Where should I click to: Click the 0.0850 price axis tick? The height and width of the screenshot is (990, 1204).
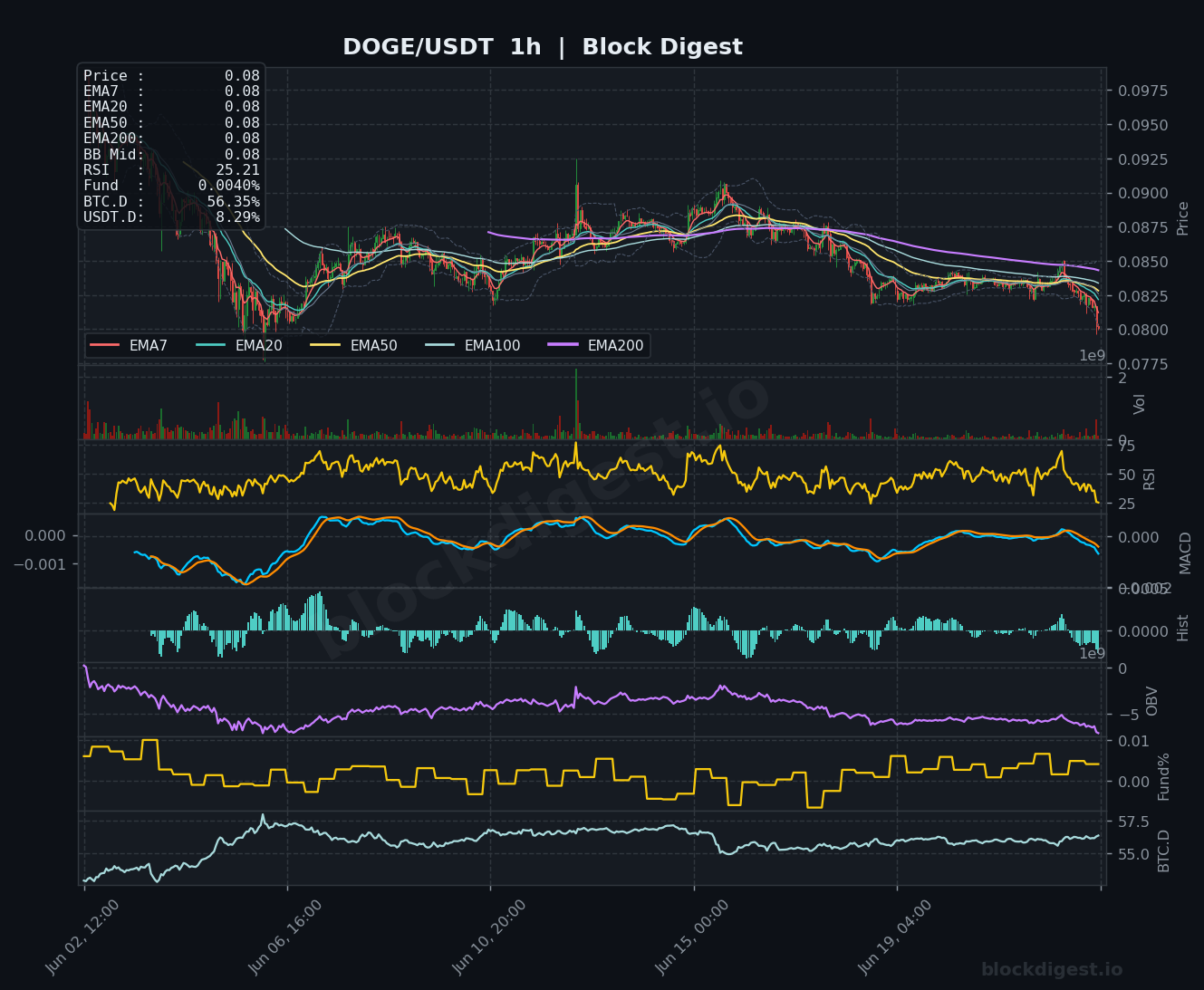point(1142,262)
